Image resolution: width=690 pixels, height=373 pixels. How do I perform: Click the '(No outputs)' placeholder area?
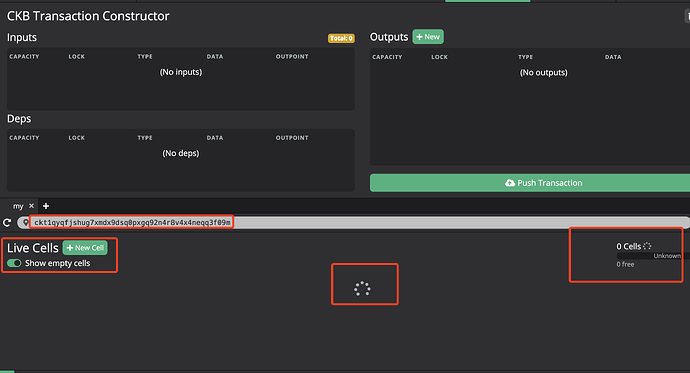(x=543, y=73)
